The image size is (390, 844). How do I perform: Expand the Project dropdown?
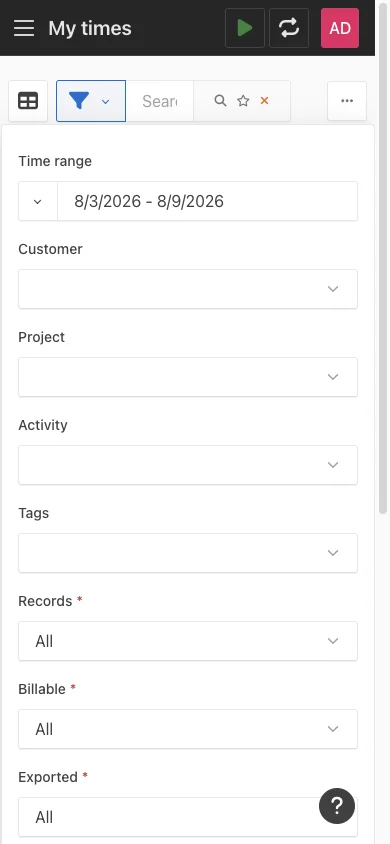pos(188,377)
